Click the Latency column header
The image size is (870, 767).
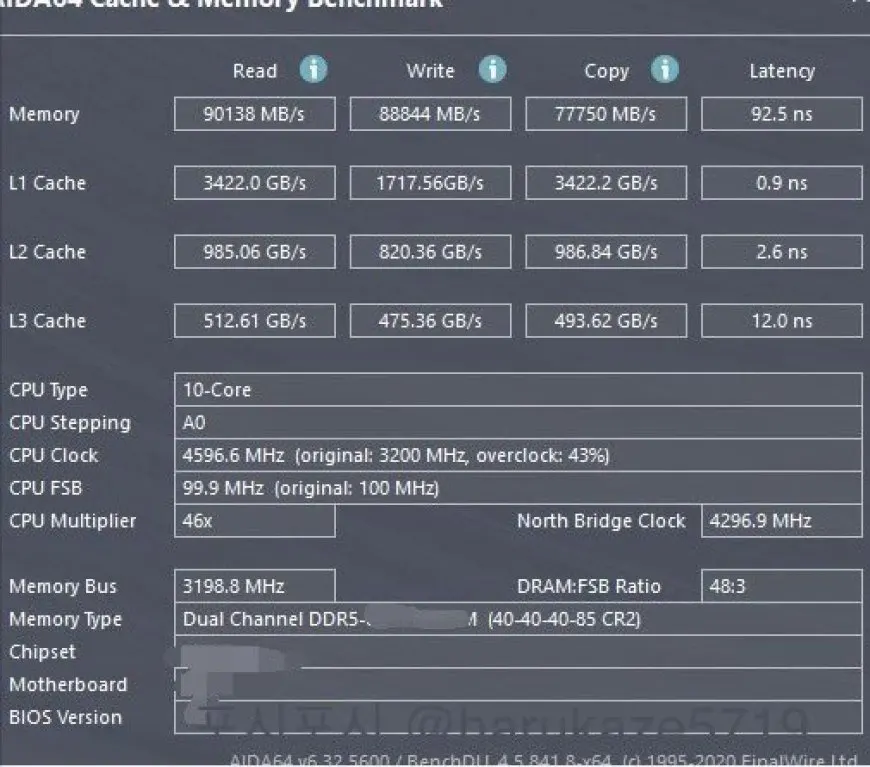click(x=782, y=71)
